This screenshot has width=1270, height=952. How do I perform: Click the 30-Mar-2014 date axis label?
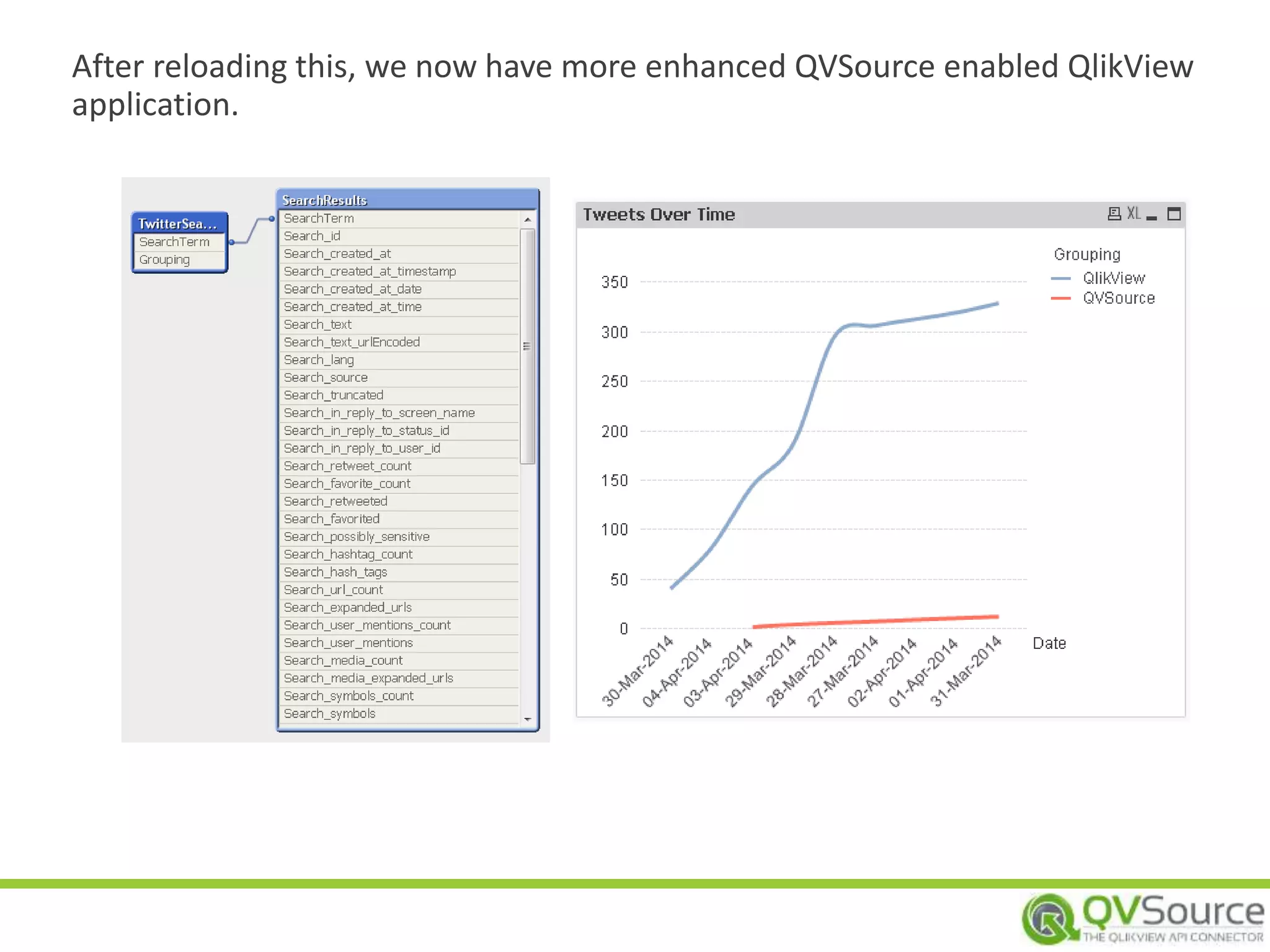pyautogui.click(x=638, y=671)
